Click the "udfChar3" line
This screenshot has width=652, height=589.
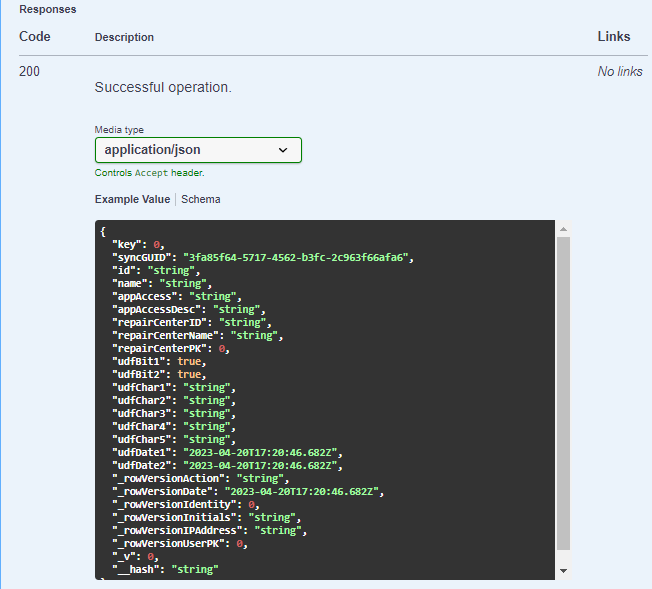174,413
